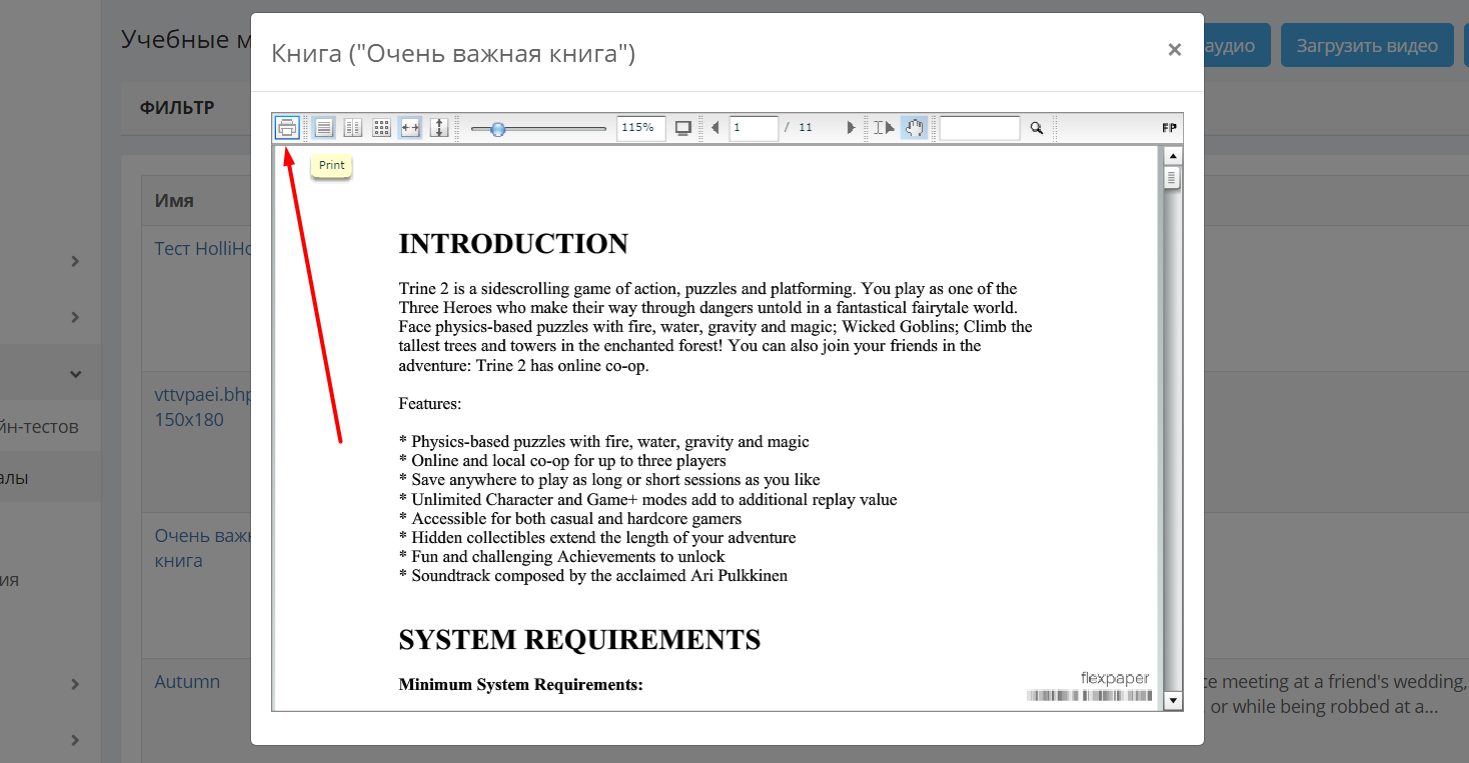
Task: Go to the next page with the right arrow
Action: [x=851, y=128]
